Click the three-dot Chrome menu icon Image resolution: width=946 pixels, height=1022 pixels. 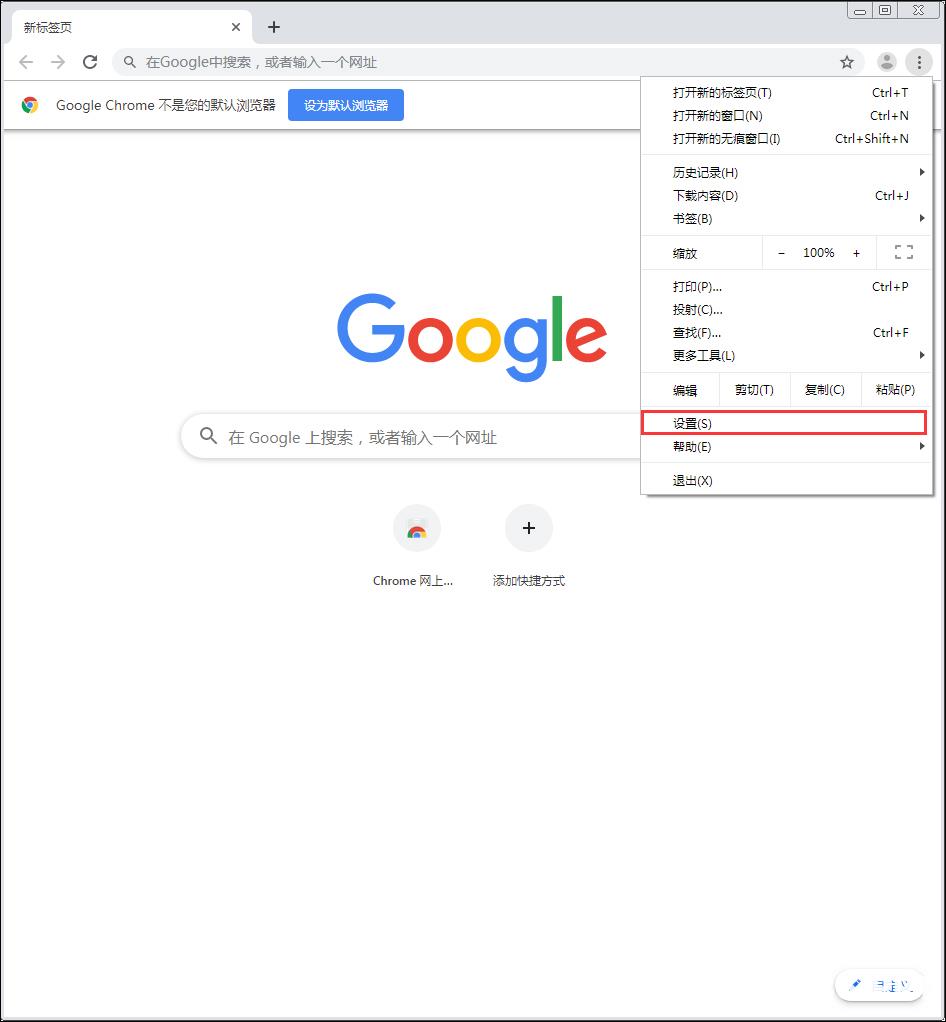click(919, 62)
